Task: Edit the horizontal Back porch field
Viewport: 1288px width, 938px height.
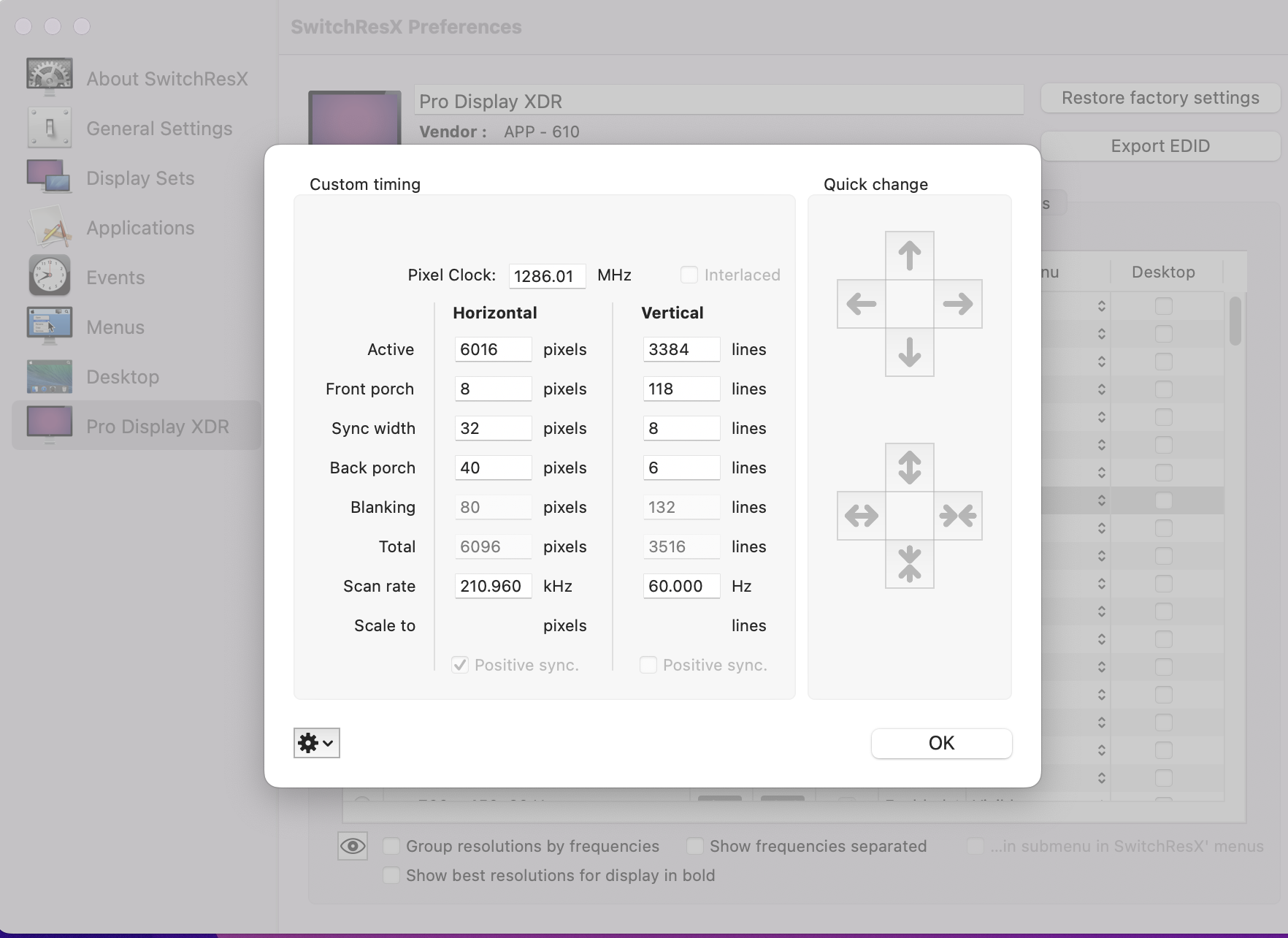Action: [x=493, y=468]
